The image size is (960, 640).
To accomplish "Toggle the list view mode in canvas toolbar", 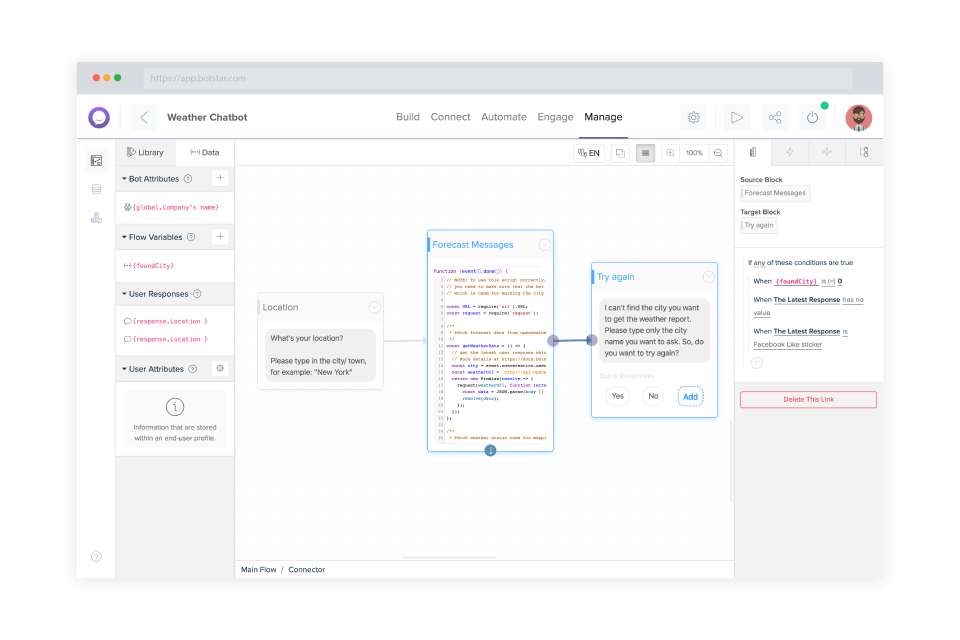I will 645,152.
